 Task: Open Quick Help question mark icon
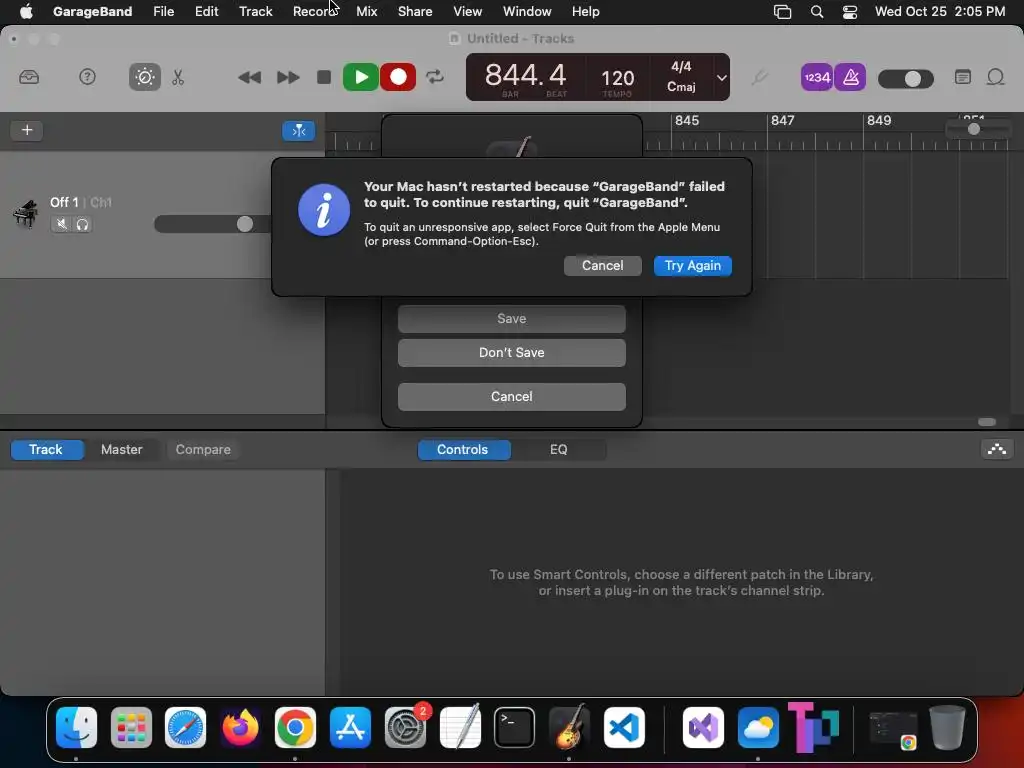click(x=87, y=77)
